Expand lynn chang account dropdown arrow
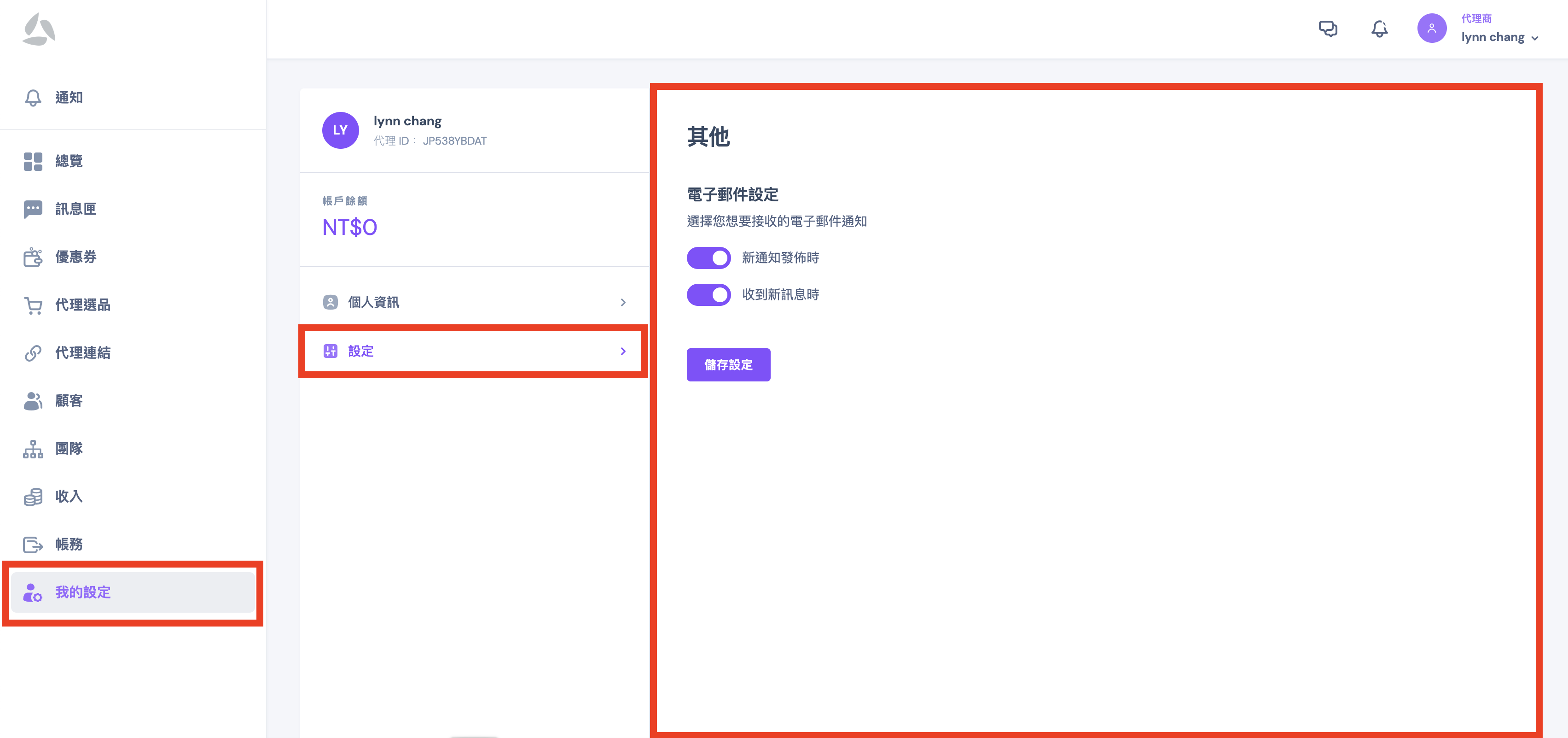 [x=1534, y=38]
